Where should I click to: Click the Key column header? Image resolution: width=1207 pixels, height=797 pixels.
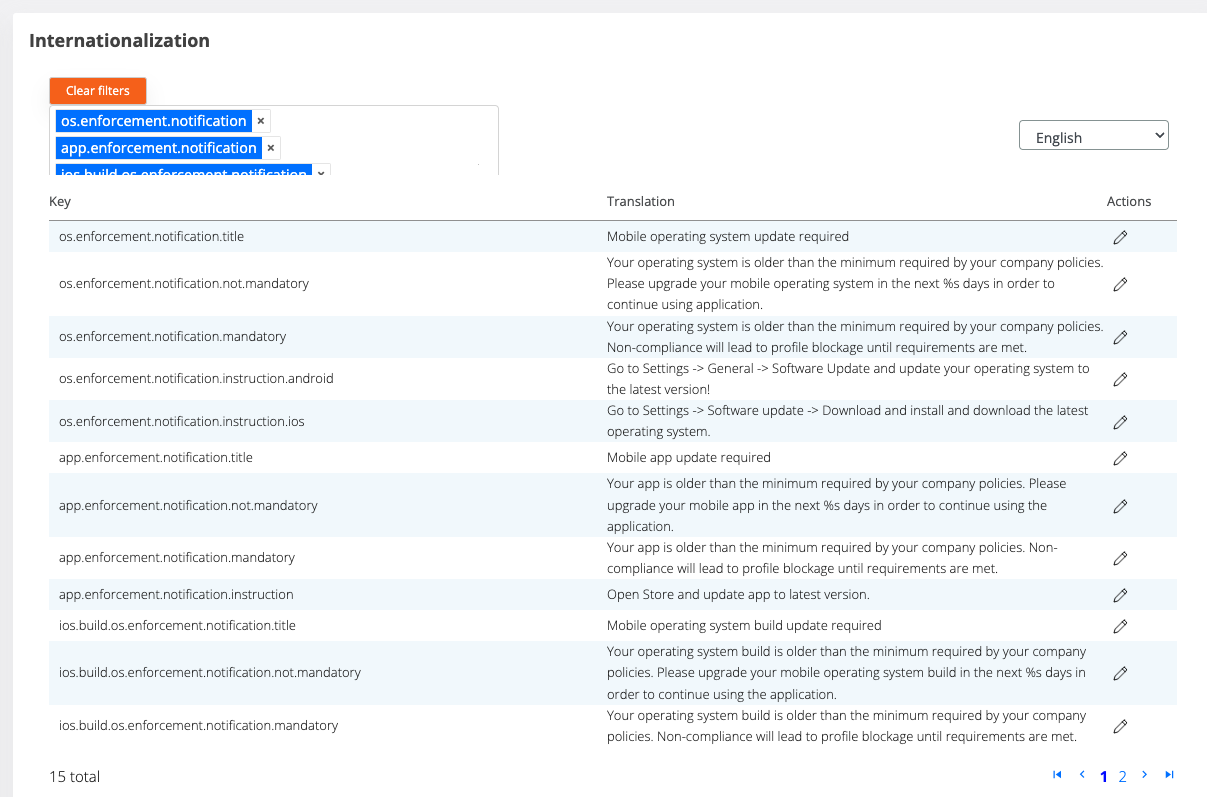tap(60, 202)
